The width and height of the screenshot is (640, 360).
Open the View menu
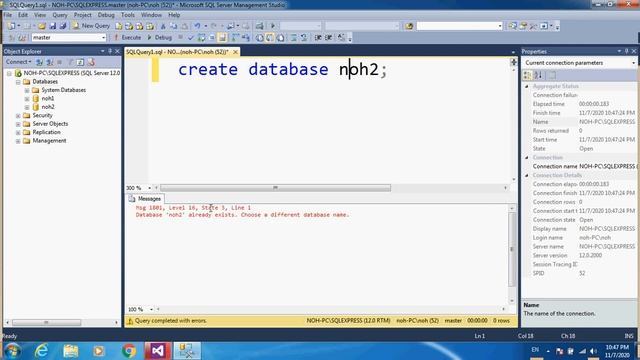40,15
